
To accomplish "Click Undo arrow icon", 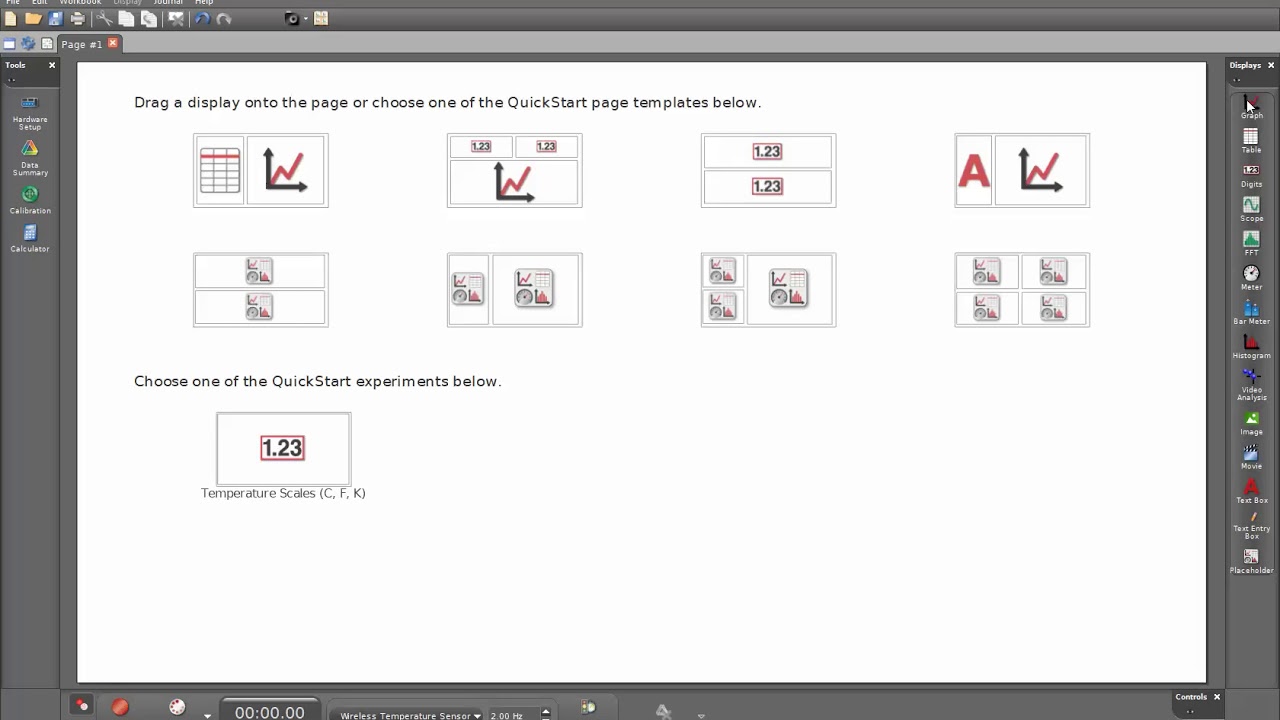I will pyautogui.click(x=202, y=18).
